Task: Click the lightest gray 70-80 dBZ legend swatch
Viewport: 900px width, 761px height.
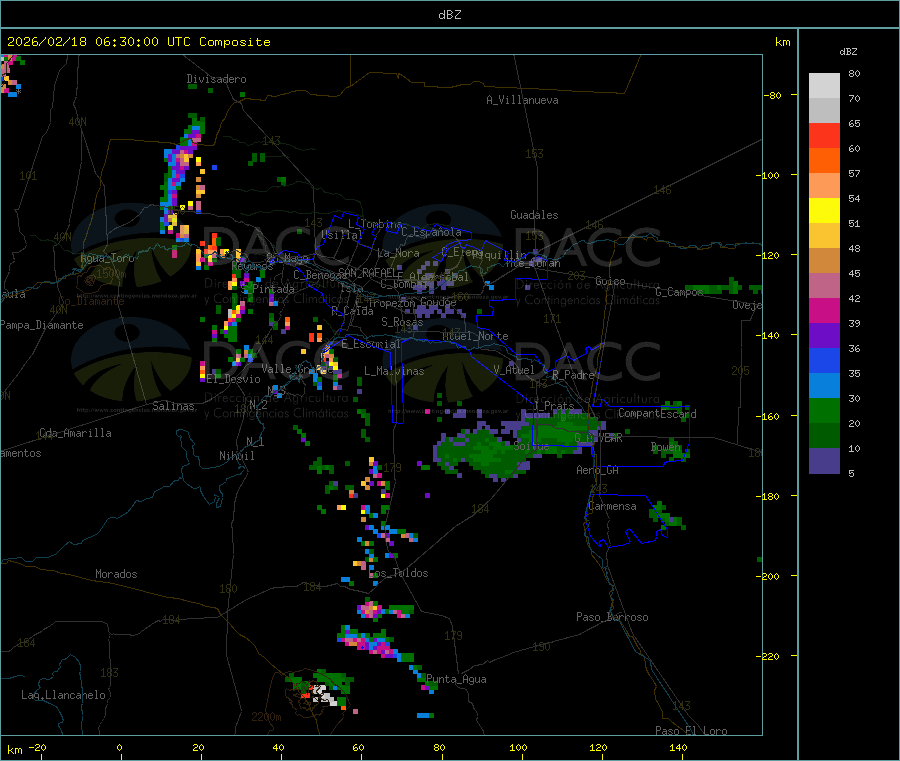Action: click(x=824, y=86)
